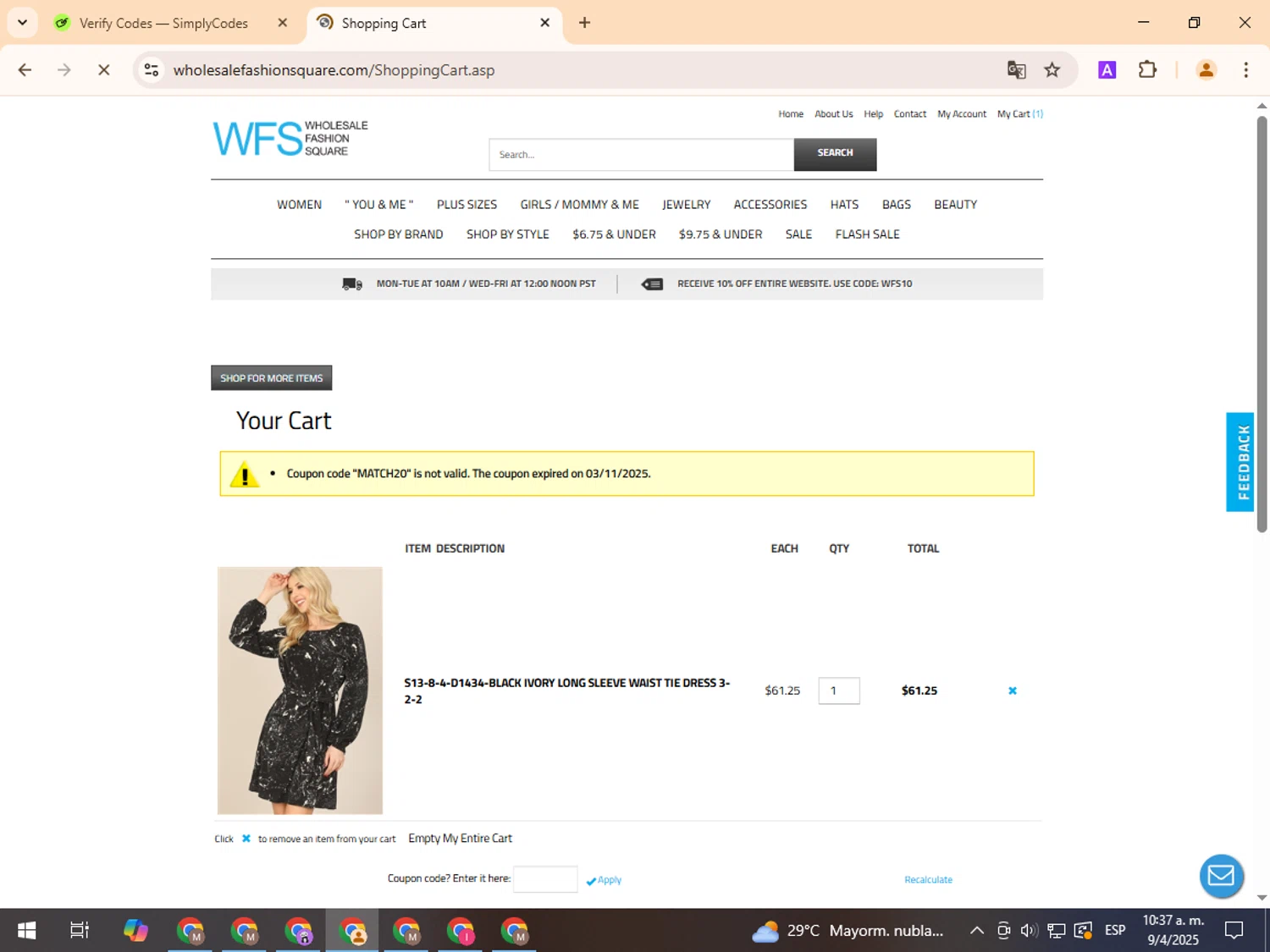Apply the coupon code
This screenshot has height=952, width=1270.
[604, 880]
